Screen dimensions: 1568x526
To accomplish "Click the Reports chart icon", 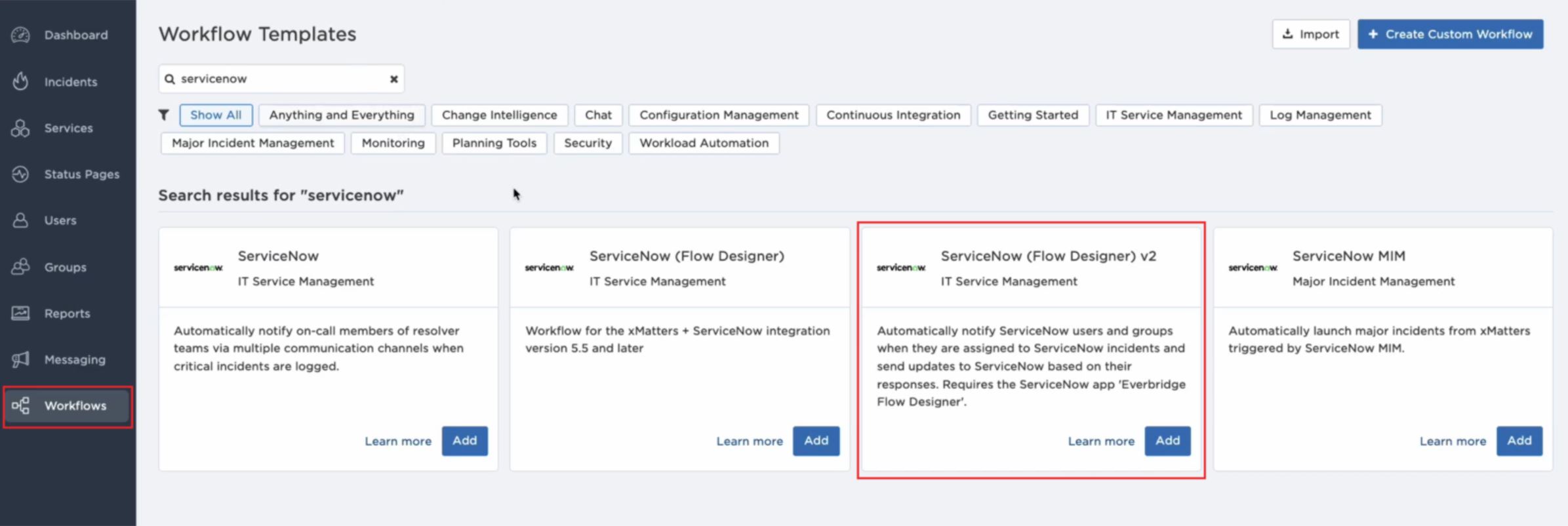I will pos(20,314).
